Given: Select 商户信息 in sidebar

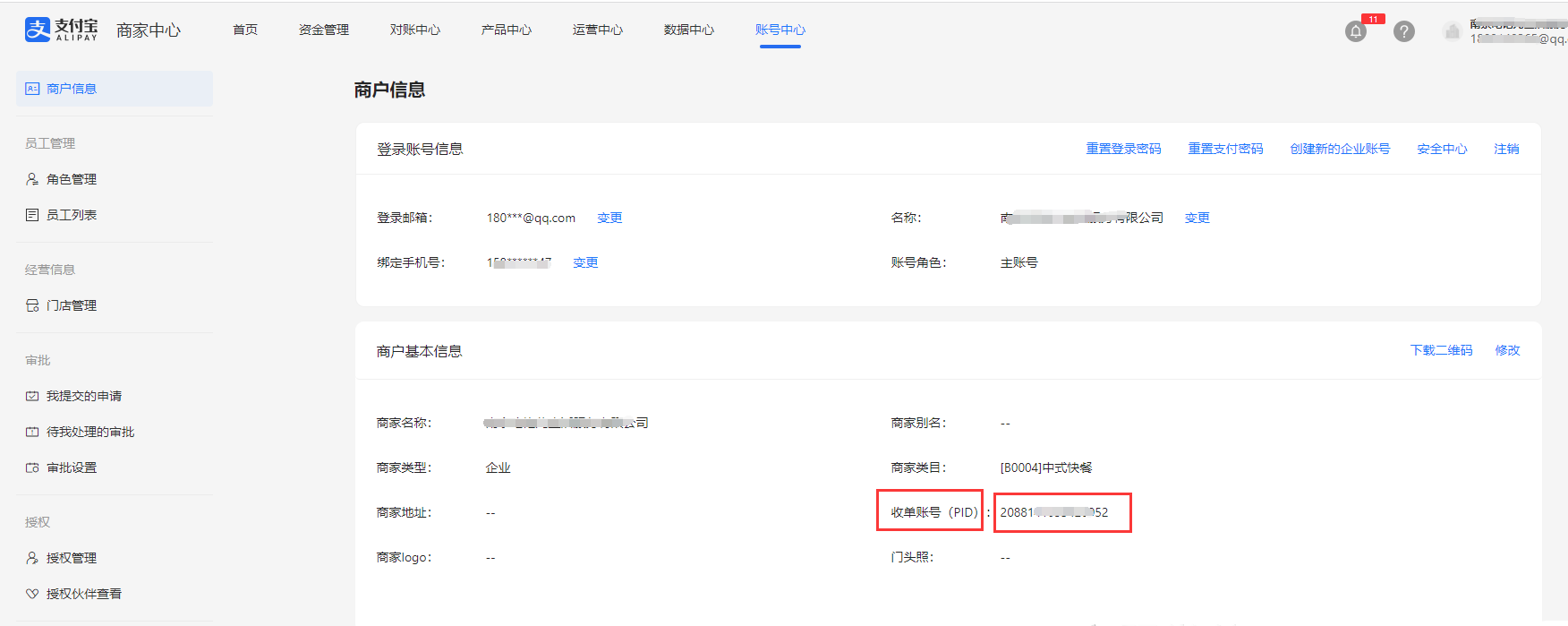Looking at the screenshot, I should [115, 89].
